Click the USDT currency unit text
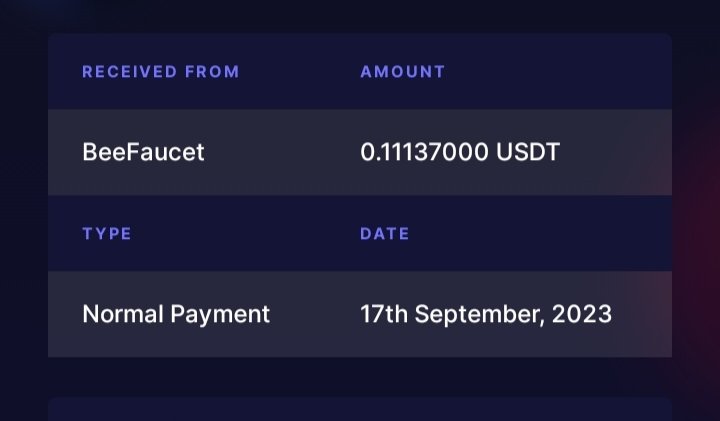 click(528, 152)
